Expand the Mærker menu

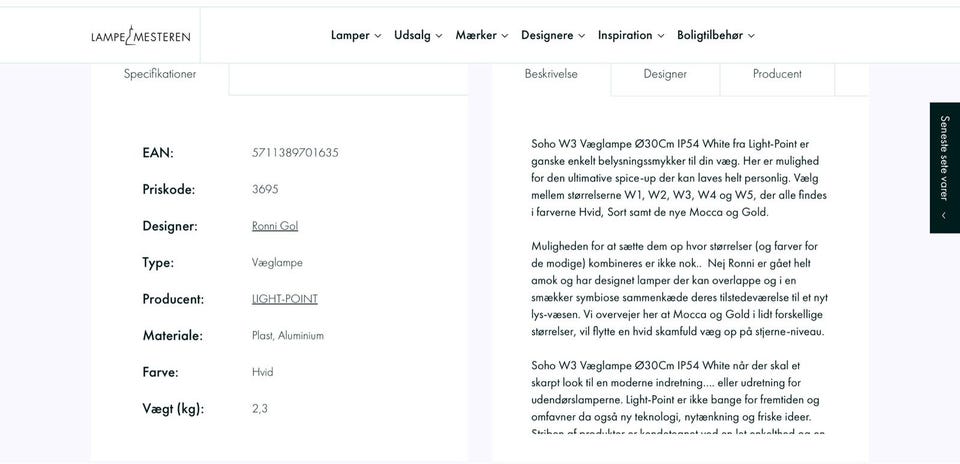pos(482,36)
